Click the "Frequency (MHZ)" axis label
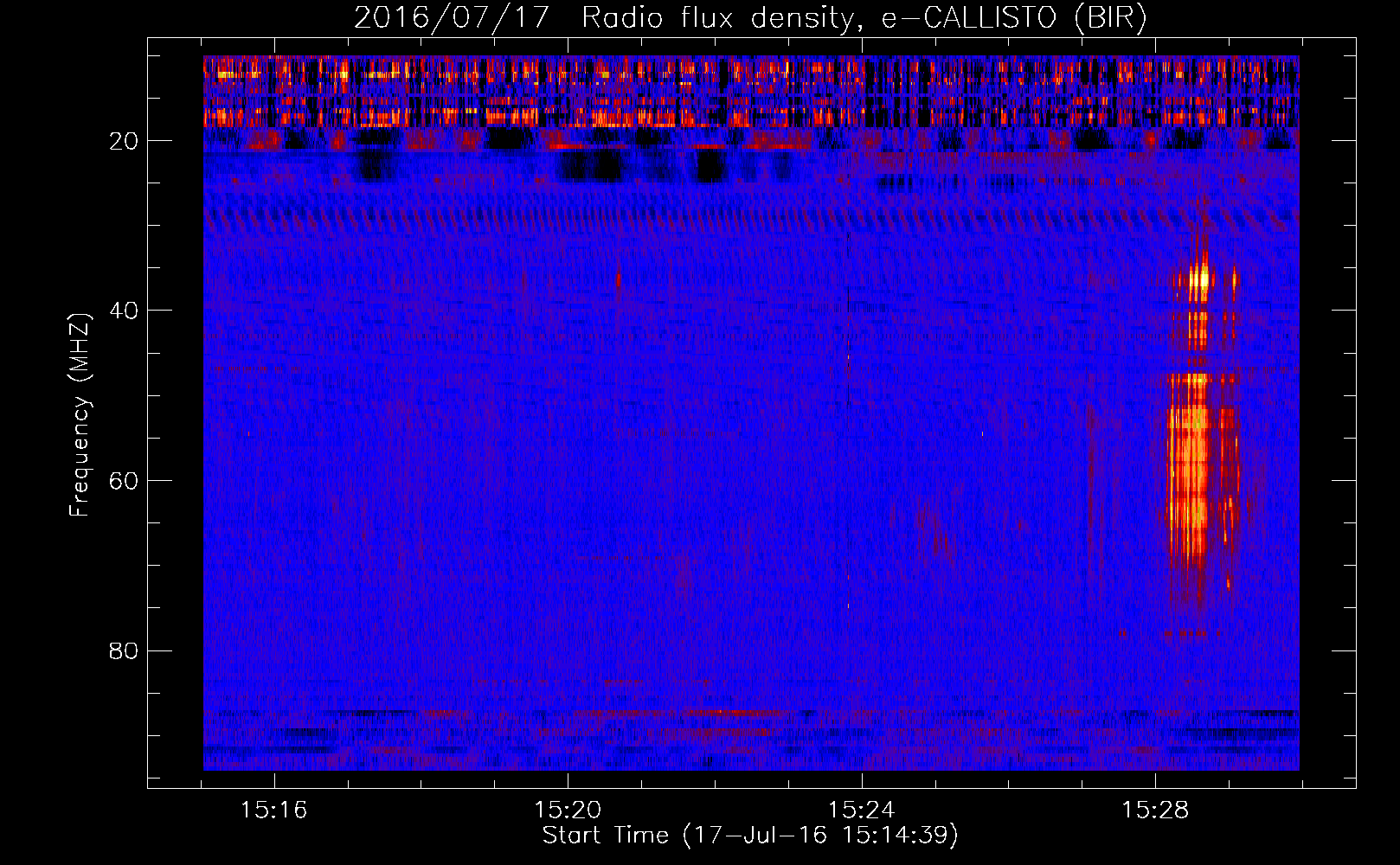Image resolution: width=1400 pixels, height=865 pixels. tap(80, 415)
